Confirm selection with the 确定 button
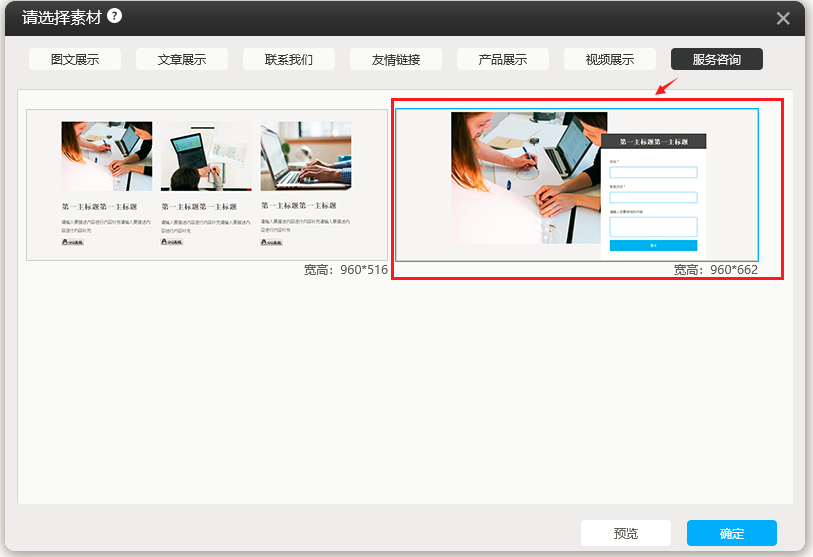Viewport: 813px width, 557px height. (x=731, y=533)
